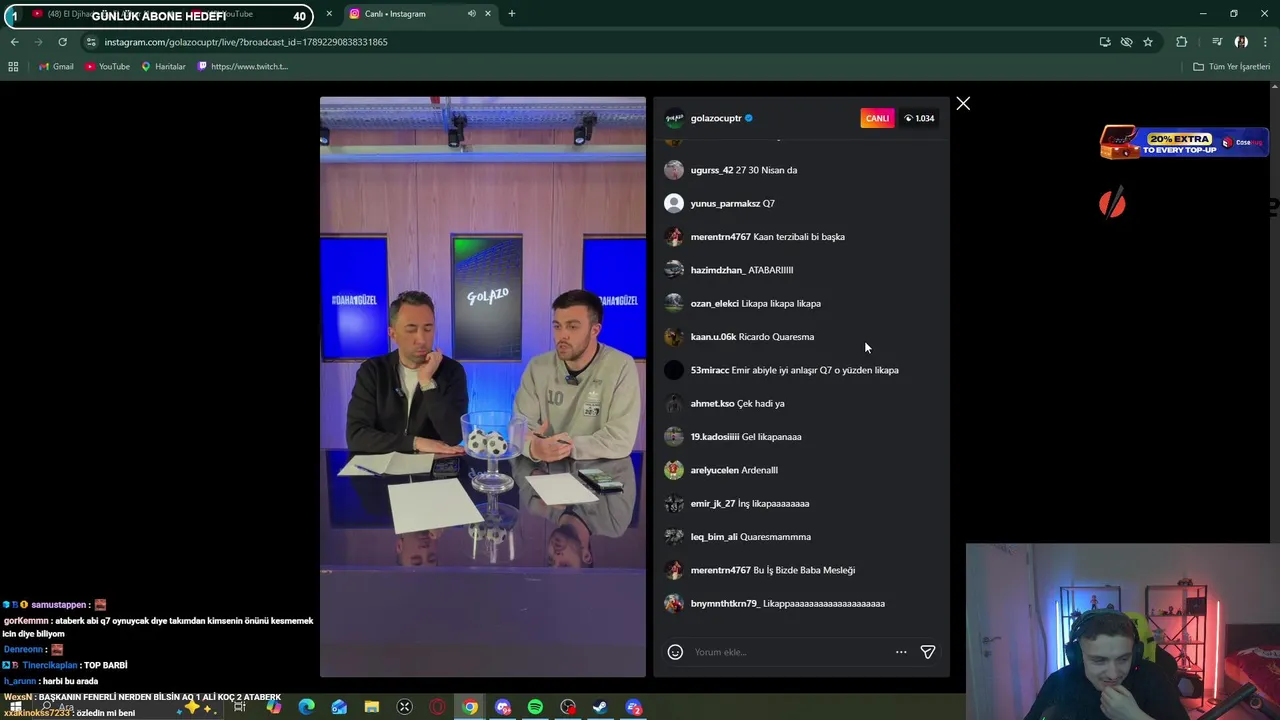Click the CANLI live badge
The width and height of the screenshot is (1280, 720).
tap(877, 118)
